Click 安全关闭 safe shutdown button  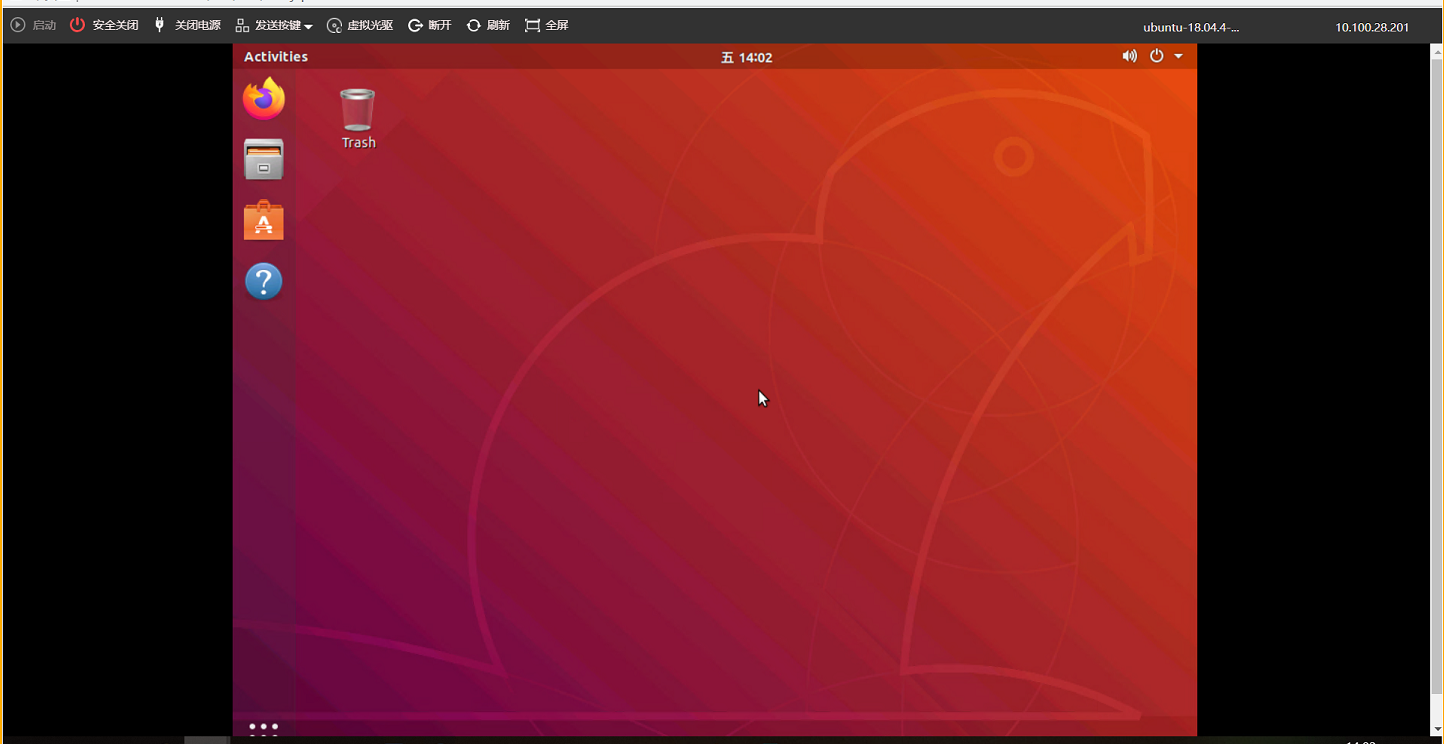click(104, 25)
